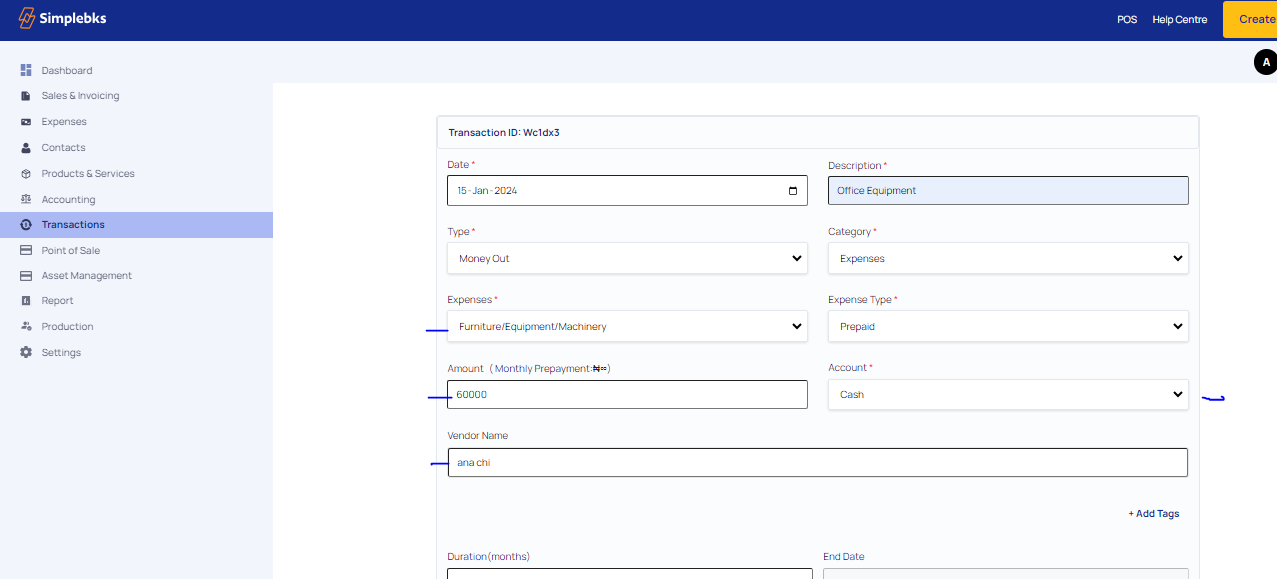Screen dimensions: 1277x579
Task: Click the Vendor Name input field
Action: 817,462
